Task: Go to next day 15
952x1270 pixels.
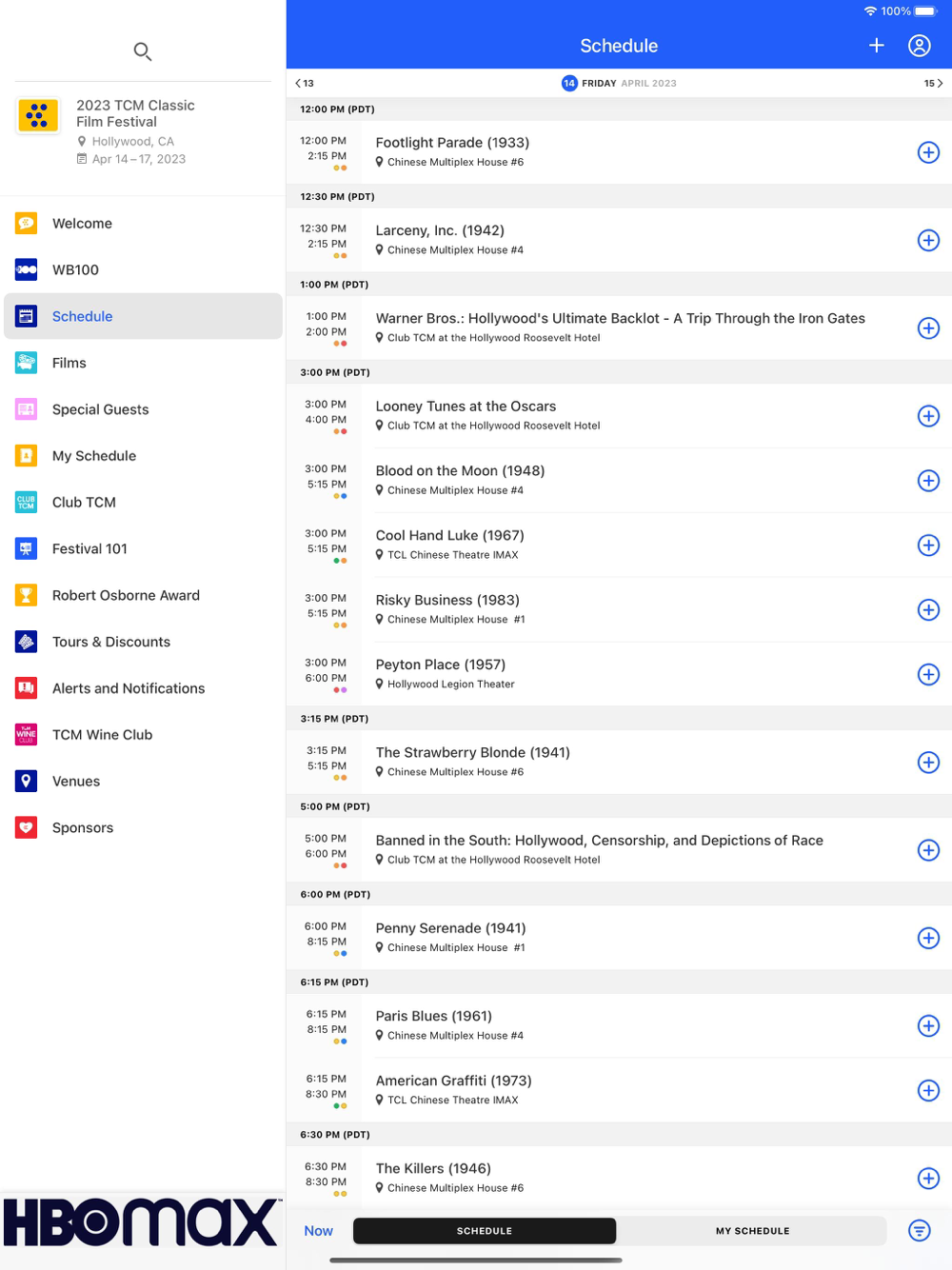Action: (x=934, y=83)
